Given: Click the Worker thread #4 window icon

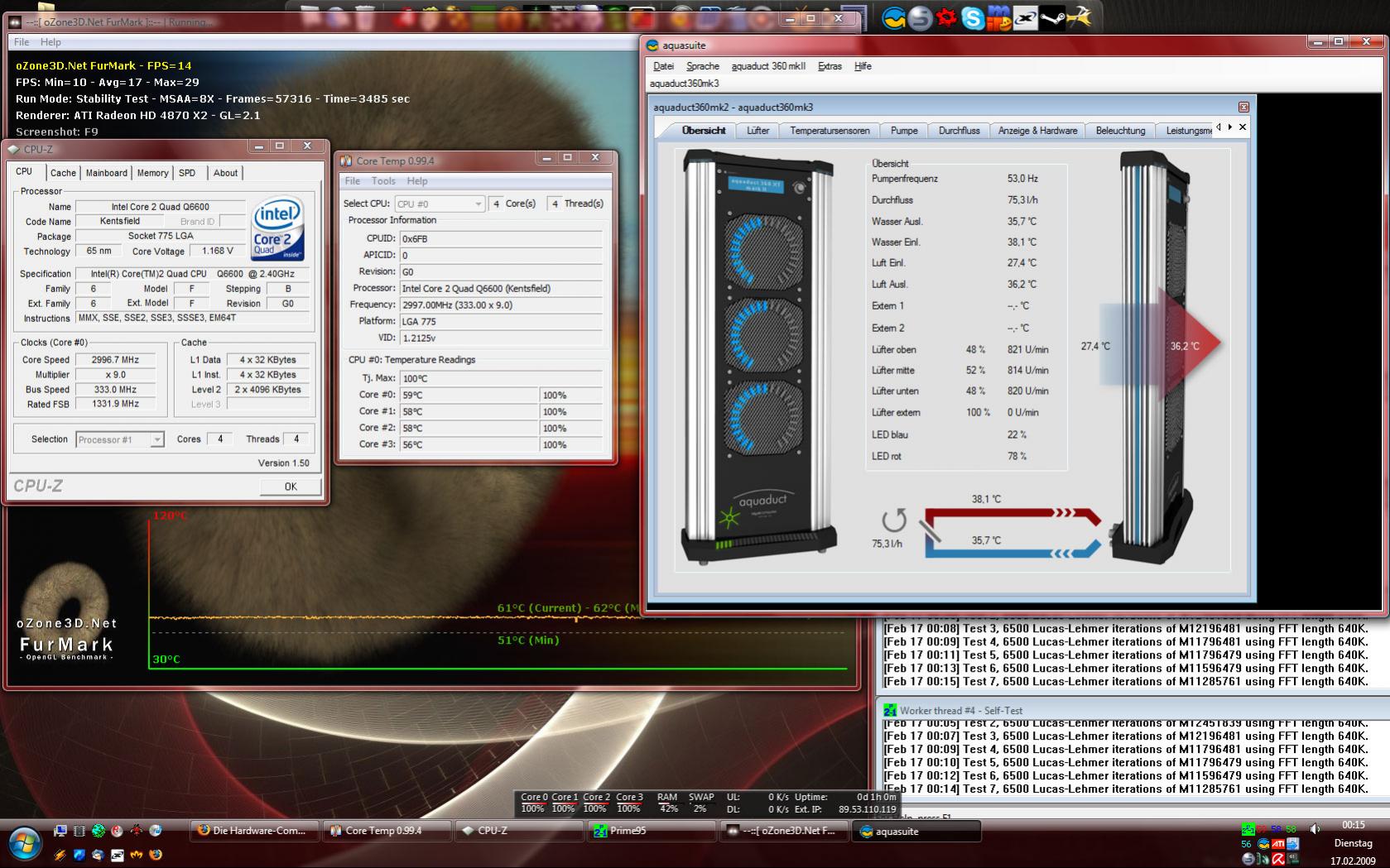Looking at the screenshot, I should click(x=890, y=710).
